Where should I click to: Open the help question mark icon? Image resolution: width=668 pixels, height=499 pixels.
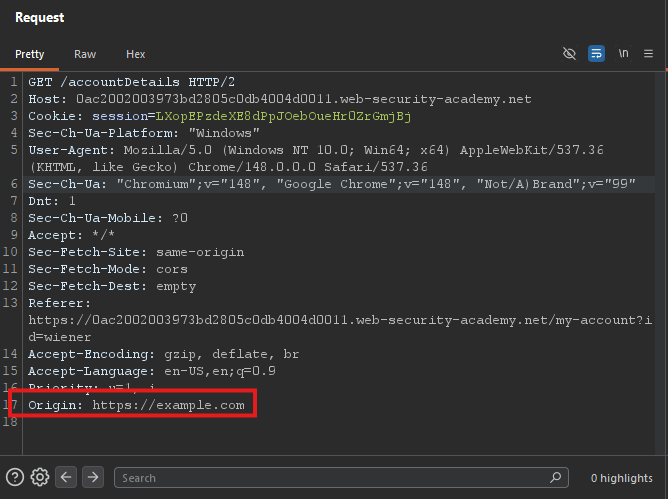pyautogui.click(x=15, y=477)
